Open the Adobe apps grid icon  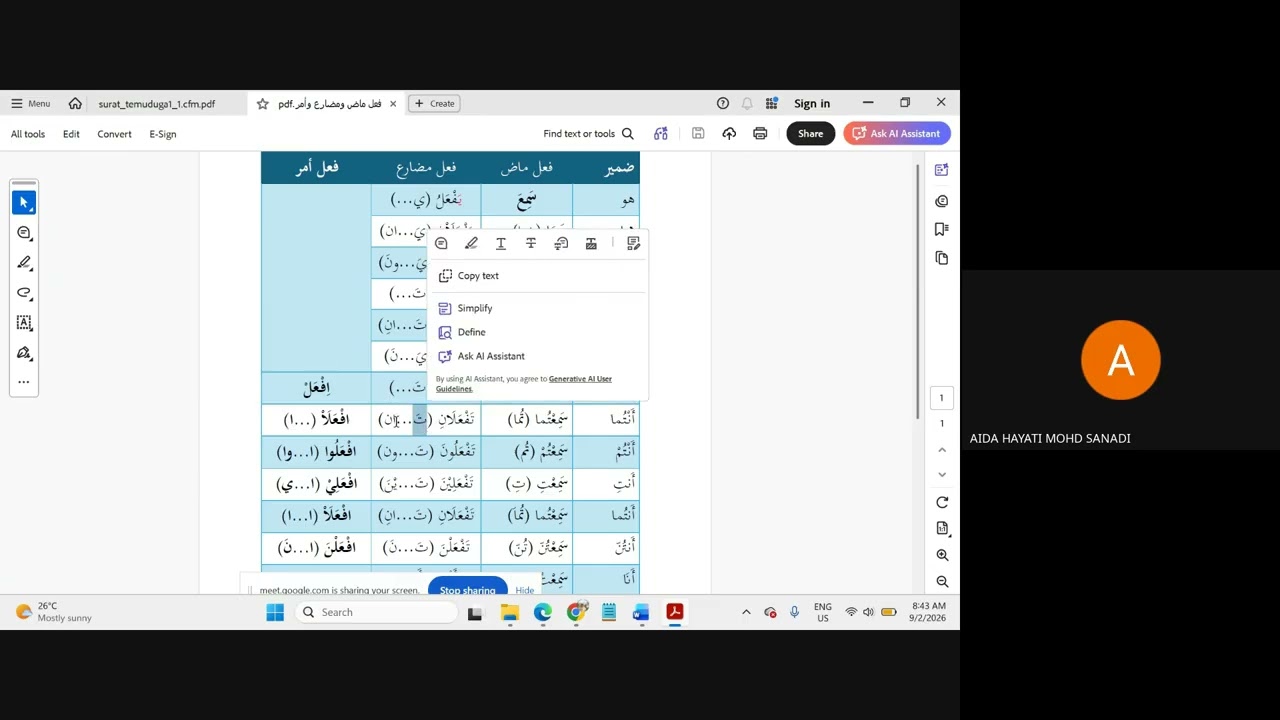click(772, 103)
